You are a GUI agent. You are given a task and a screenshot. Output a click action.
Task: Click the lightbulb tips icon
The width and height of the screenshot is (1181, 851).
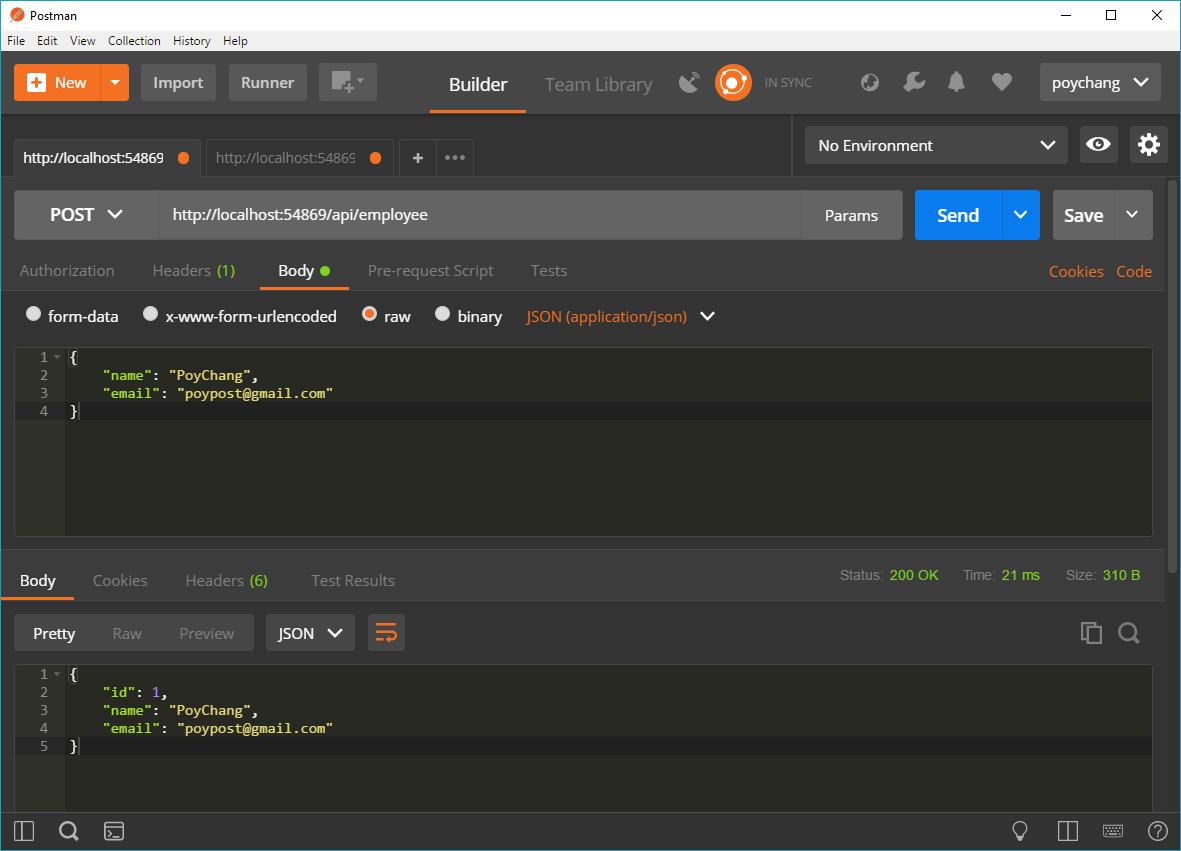[x=1020, y=831]
